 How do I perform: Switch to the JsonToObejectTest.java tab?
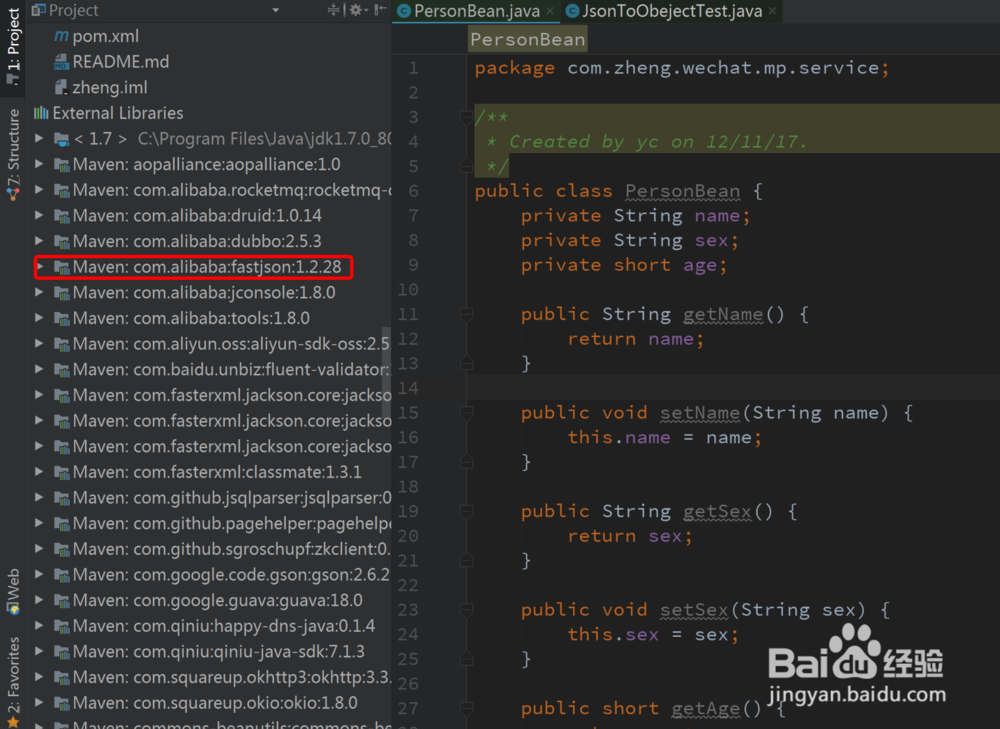672,11
